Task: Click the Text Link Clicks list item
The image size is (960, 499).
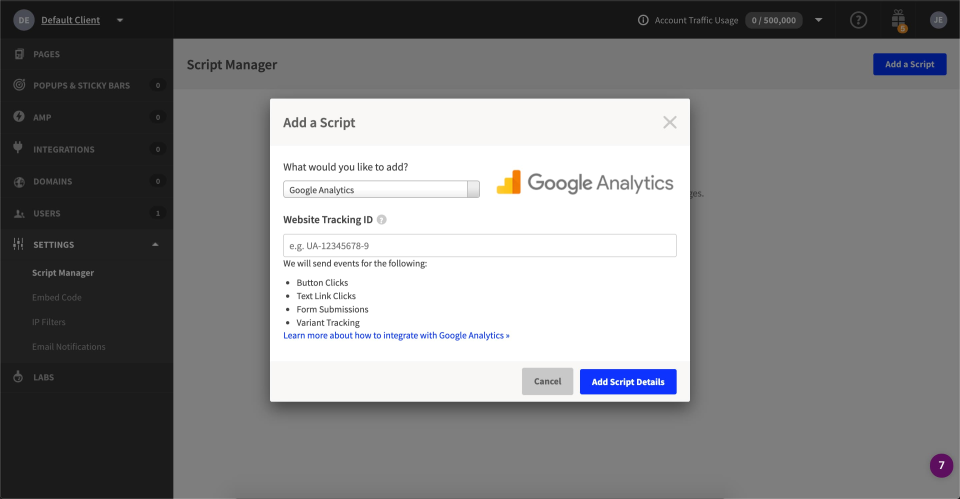Action: (326, 296)
